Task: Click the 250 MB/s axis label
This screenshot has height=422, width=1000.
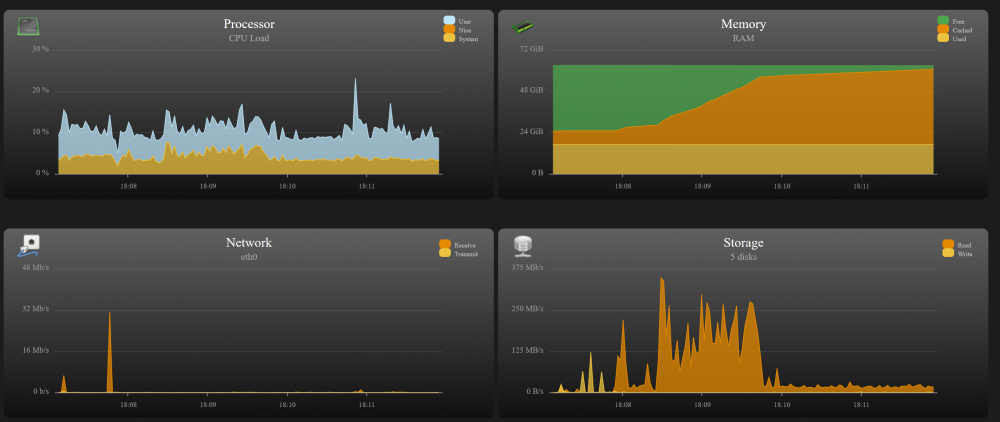Action: click(527, 309)
